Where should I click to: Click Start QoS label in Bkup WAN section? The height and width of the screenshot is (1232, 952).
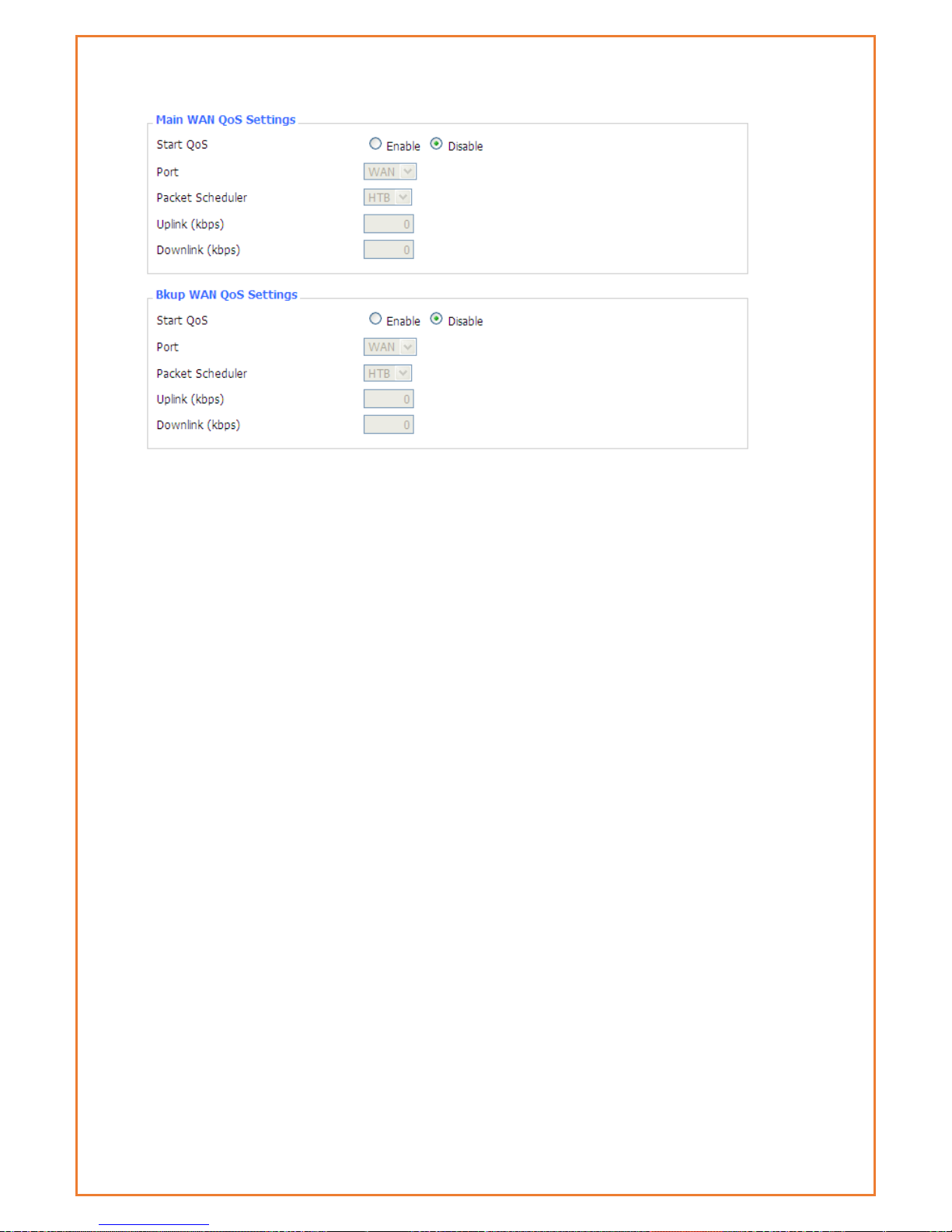pyautogui.click(x=182, y=320)
